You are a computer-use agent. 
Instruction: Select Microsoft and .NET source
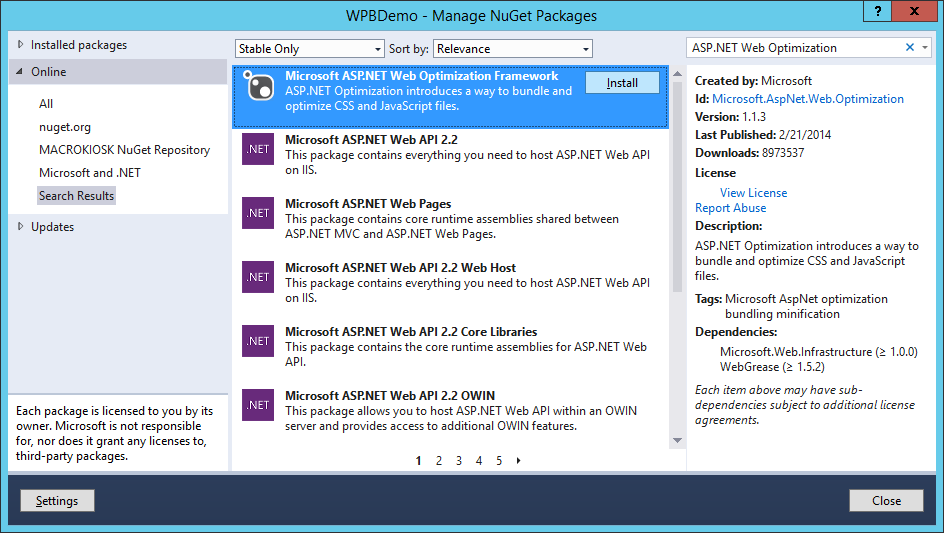[x=90, y=173]
